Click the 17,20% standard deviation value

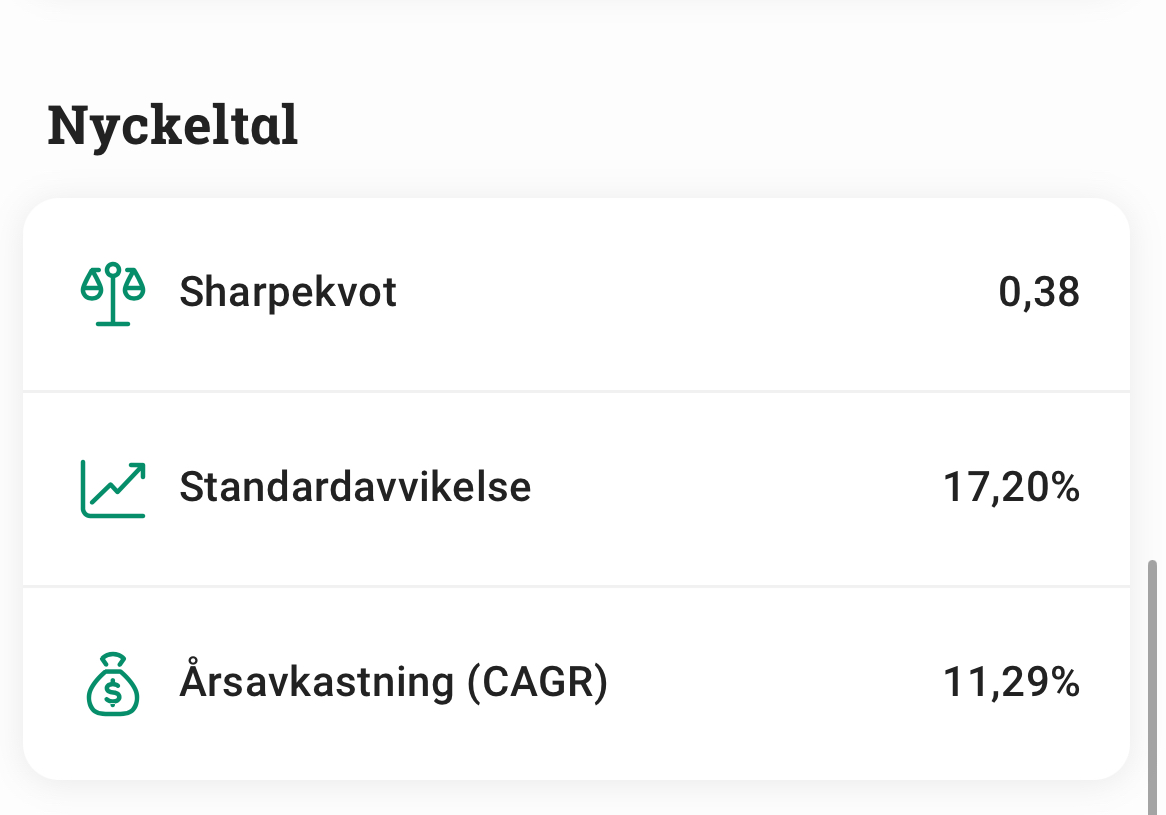click(1011, 488)
